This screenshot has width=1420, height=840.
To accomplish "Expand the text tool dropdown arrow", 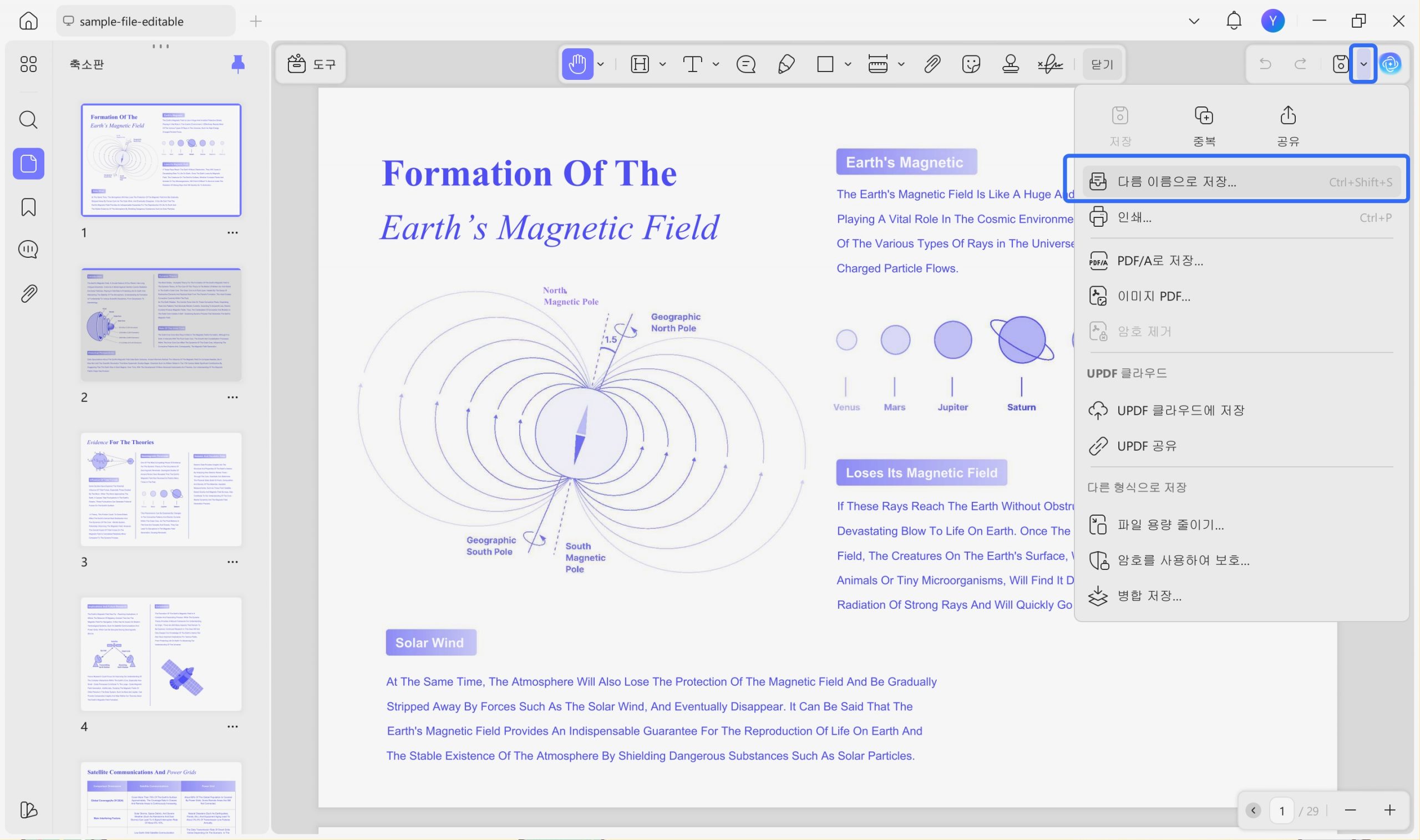I will [716, 64].
